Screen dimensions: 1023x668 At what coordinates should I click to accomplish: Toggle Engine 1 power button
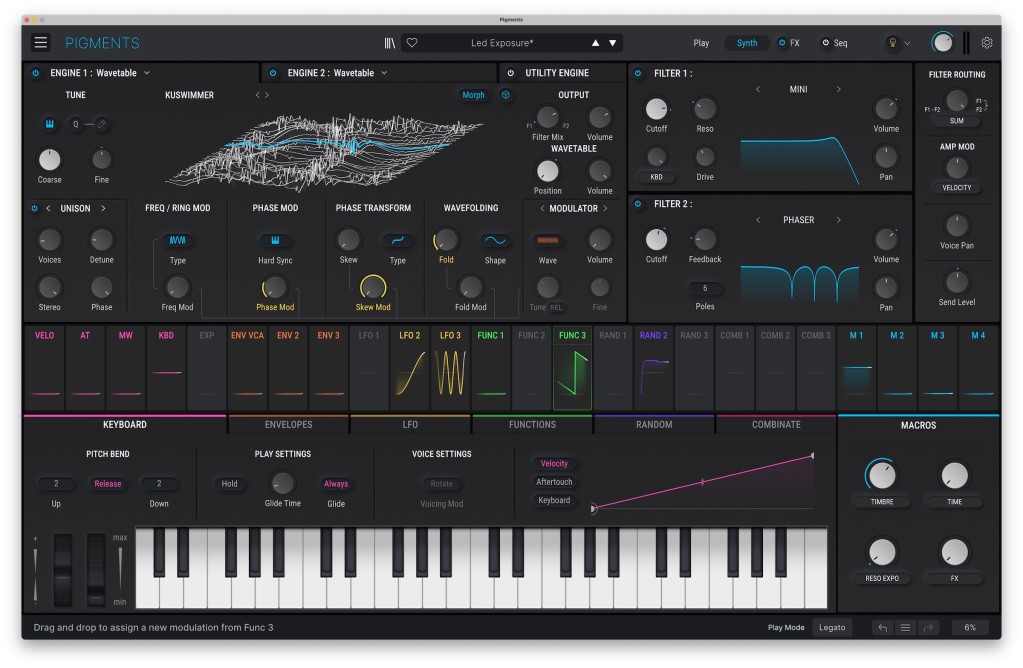click(36, 73)
